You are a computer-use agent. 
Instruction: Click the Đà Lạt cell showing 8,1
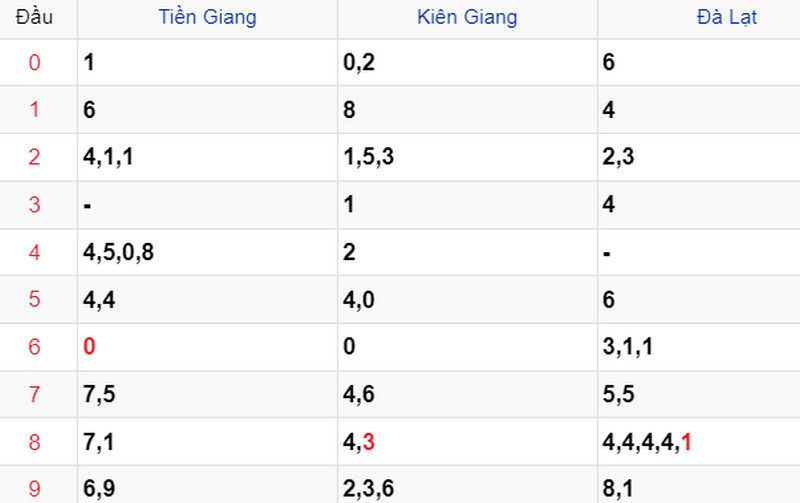point(699,485)
